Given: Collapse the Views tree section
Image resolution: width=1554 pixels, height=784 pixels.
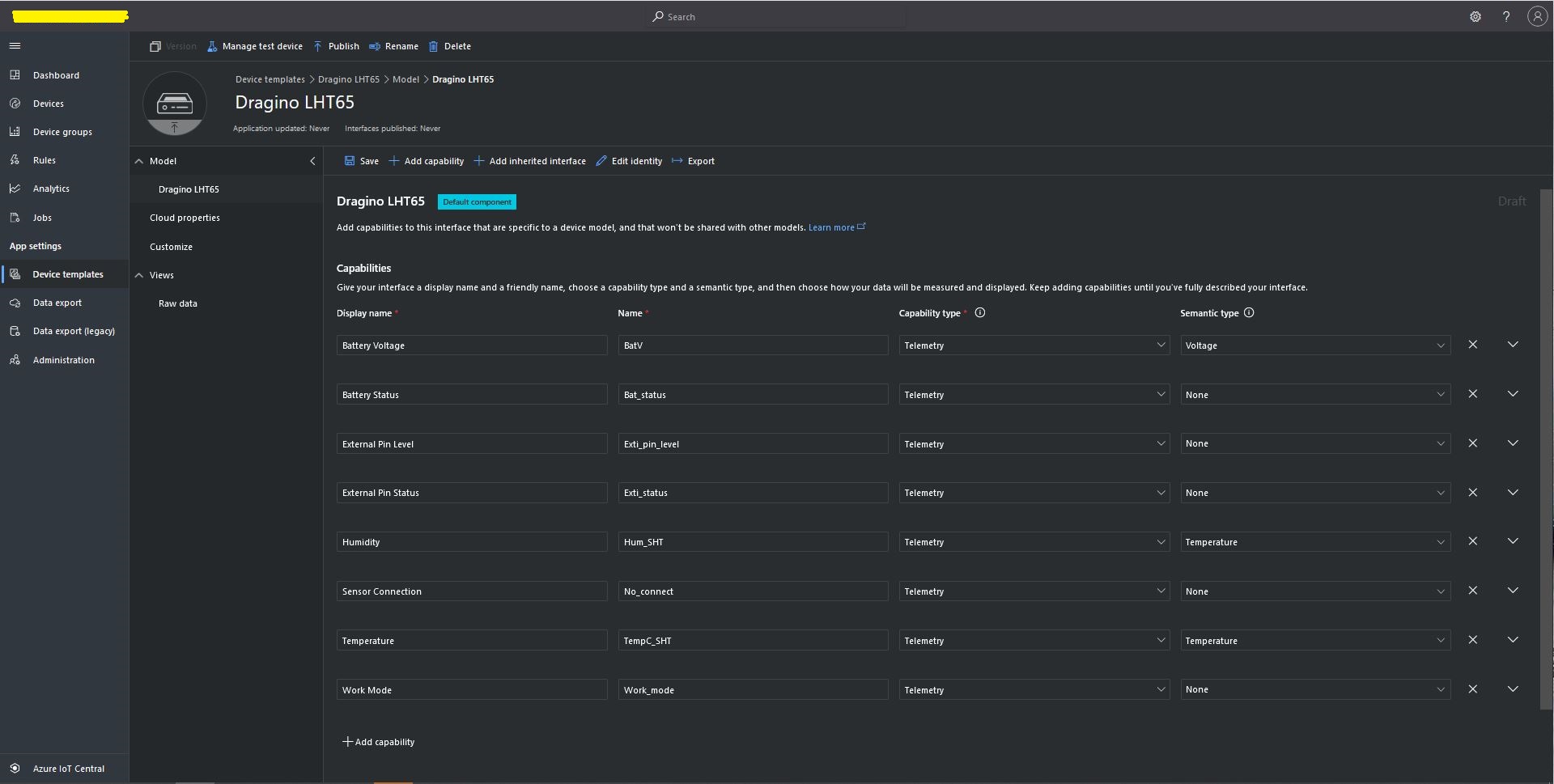Looking at the screenshot, I should pyautogui.click(x=139, y=275).
